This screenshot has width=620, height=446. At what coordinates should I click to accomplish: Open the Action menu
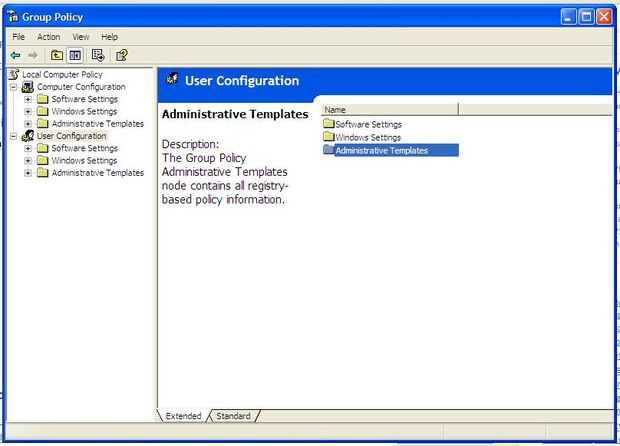(x=49, y=37)
